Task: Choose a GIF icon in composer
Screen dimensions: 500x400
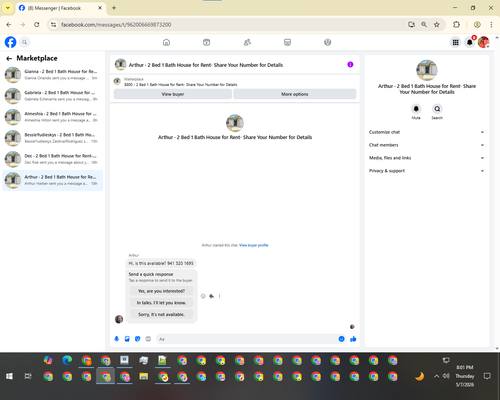Action: click(x=148, y=339)
